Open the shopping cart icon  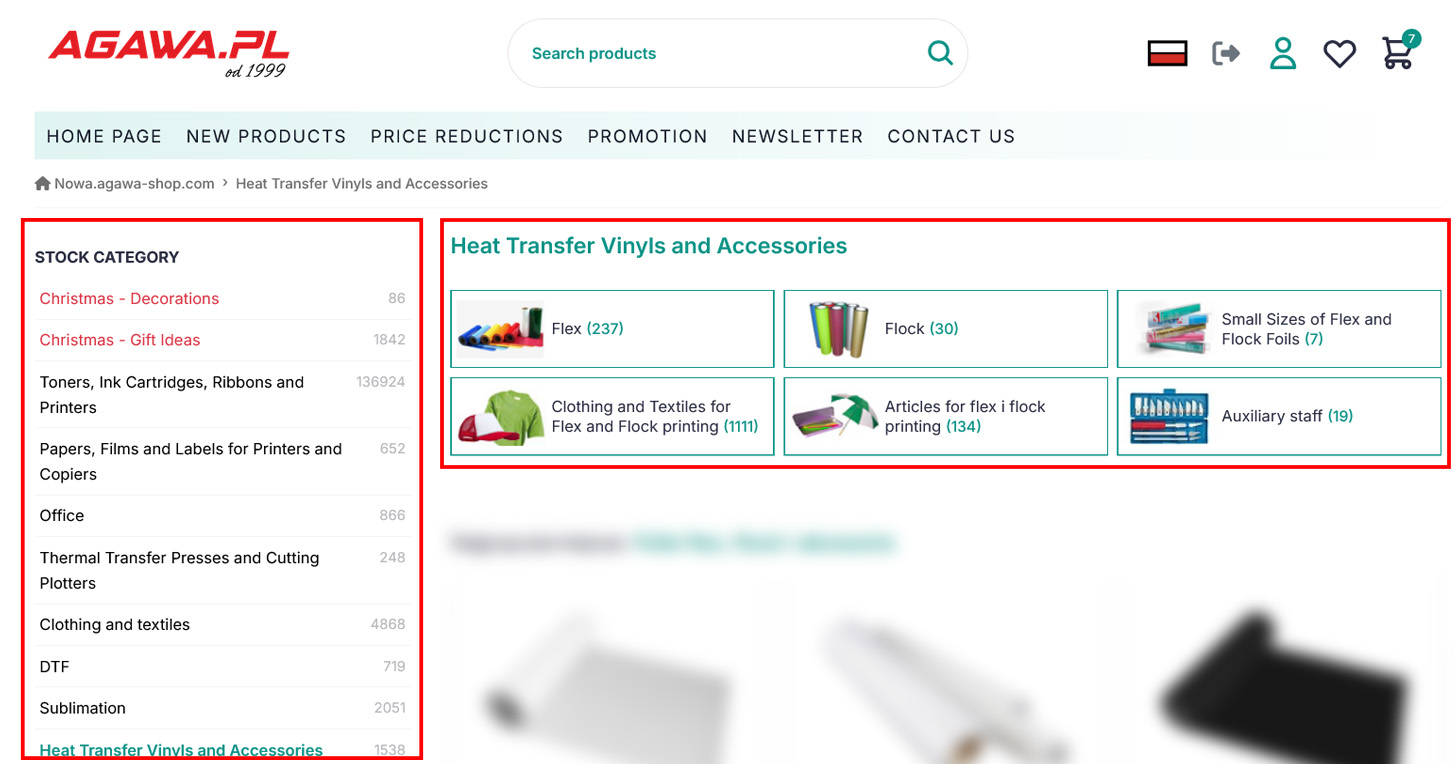(1397, 53)
